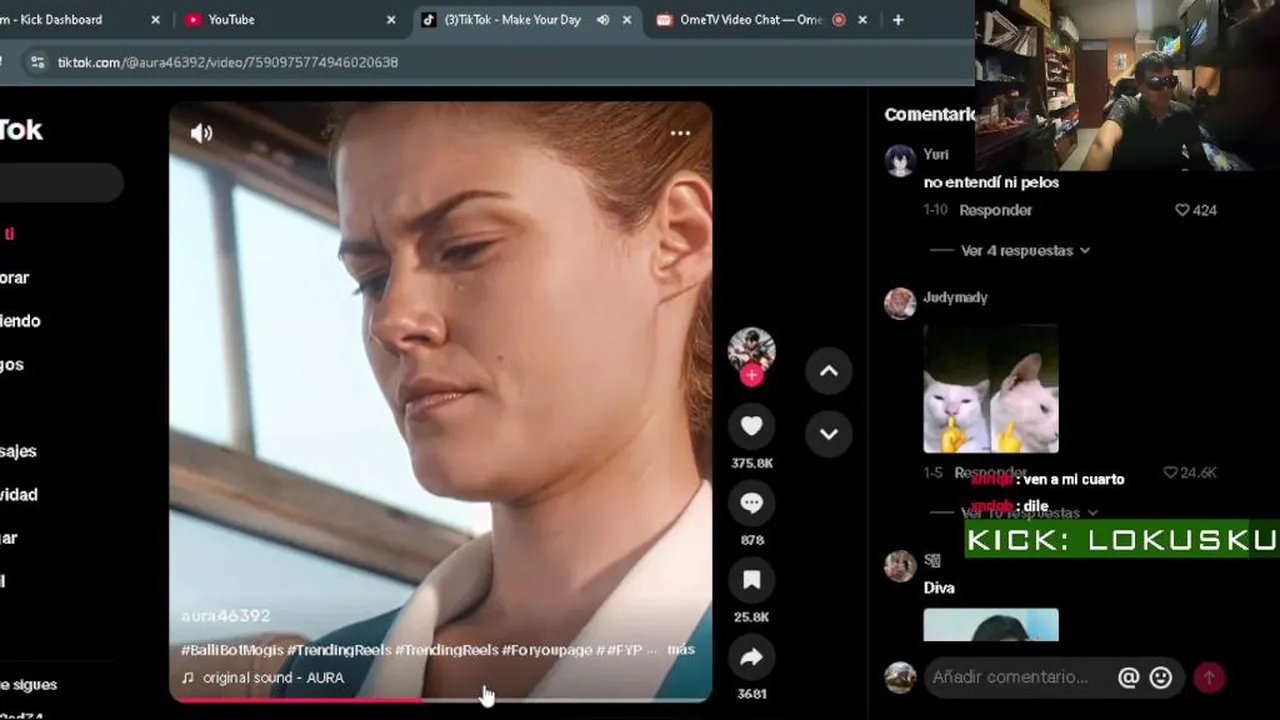Click the TikTok logo
The image size is (1280, 720).
pos(20,129)
